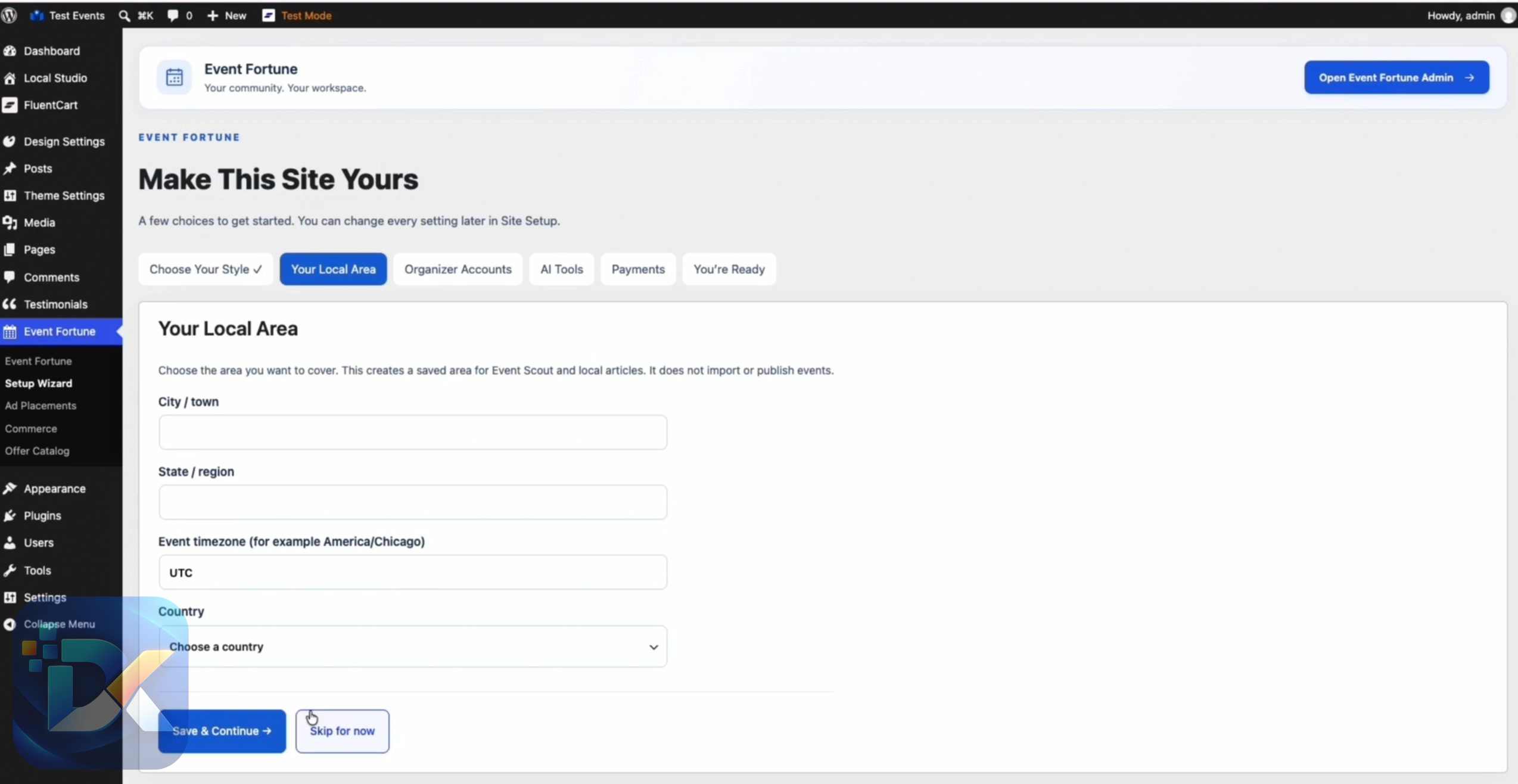This screenshot has height=784, width=1518.
Task: Open Commerce submenu item
Action: tap(31, 428)
